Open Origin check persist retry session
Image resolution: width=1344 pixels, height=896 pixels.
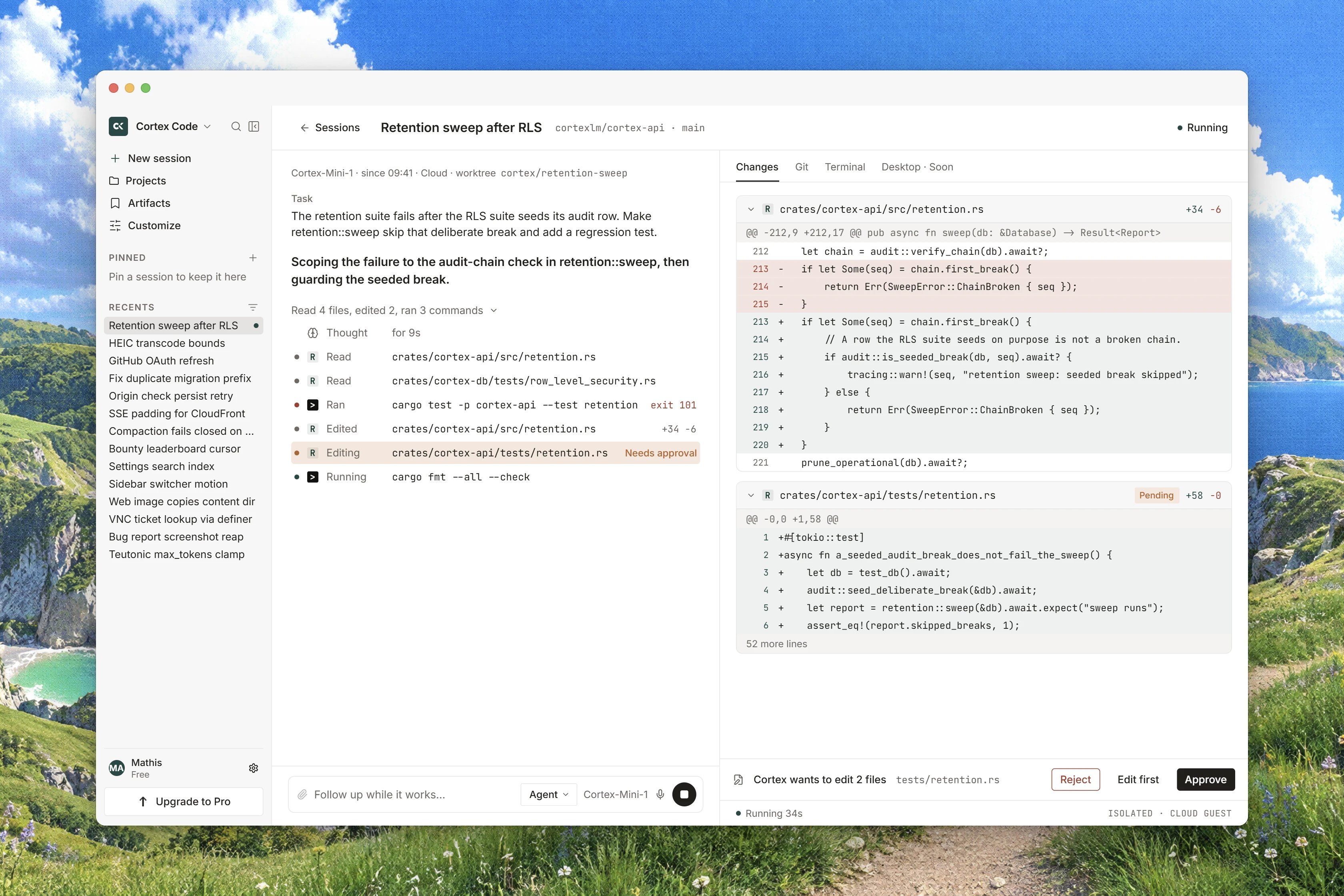183,396
